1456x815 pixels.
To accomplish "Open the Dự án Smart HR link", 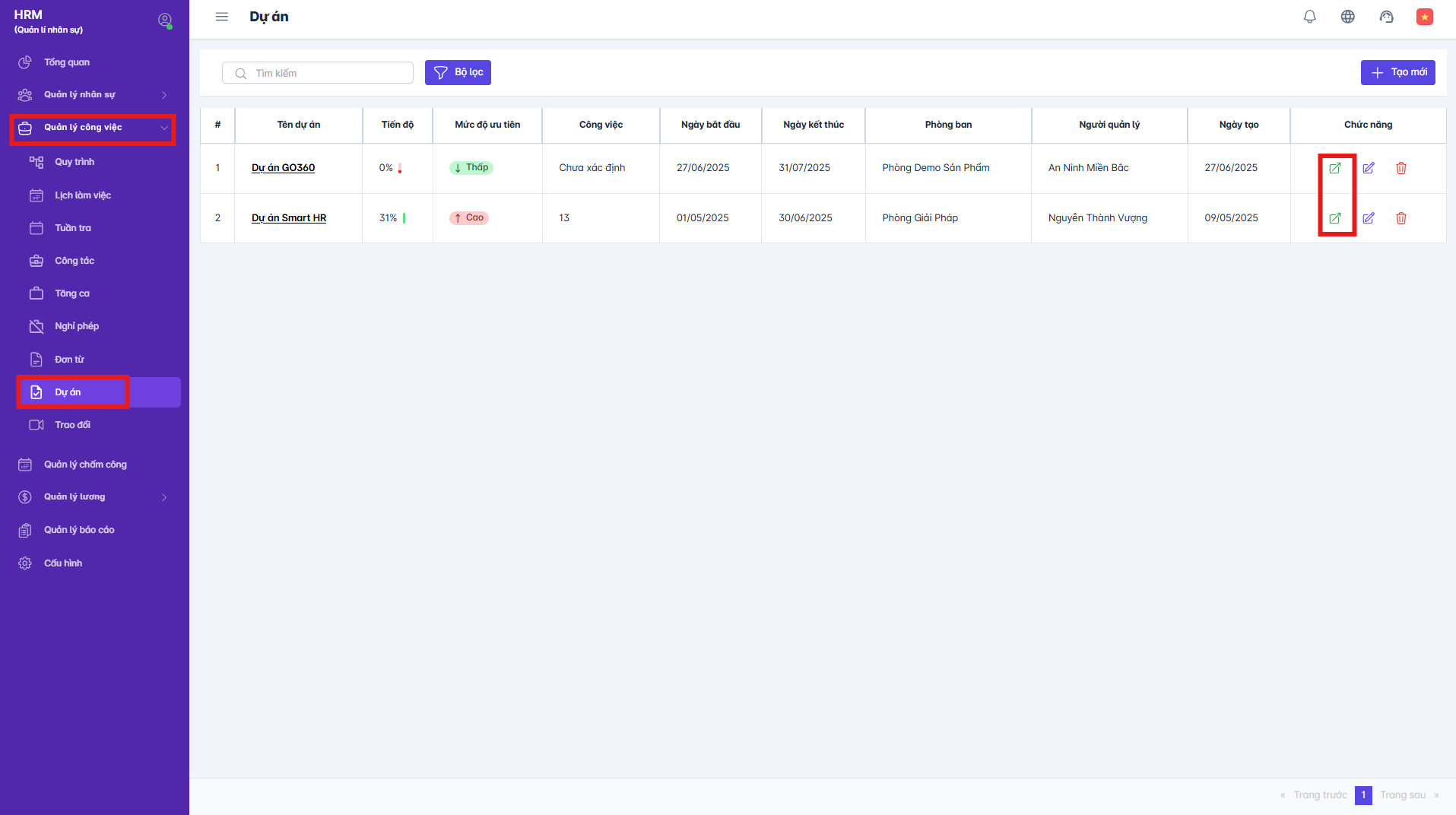I will pyautogui.click(x=289, y=218).
